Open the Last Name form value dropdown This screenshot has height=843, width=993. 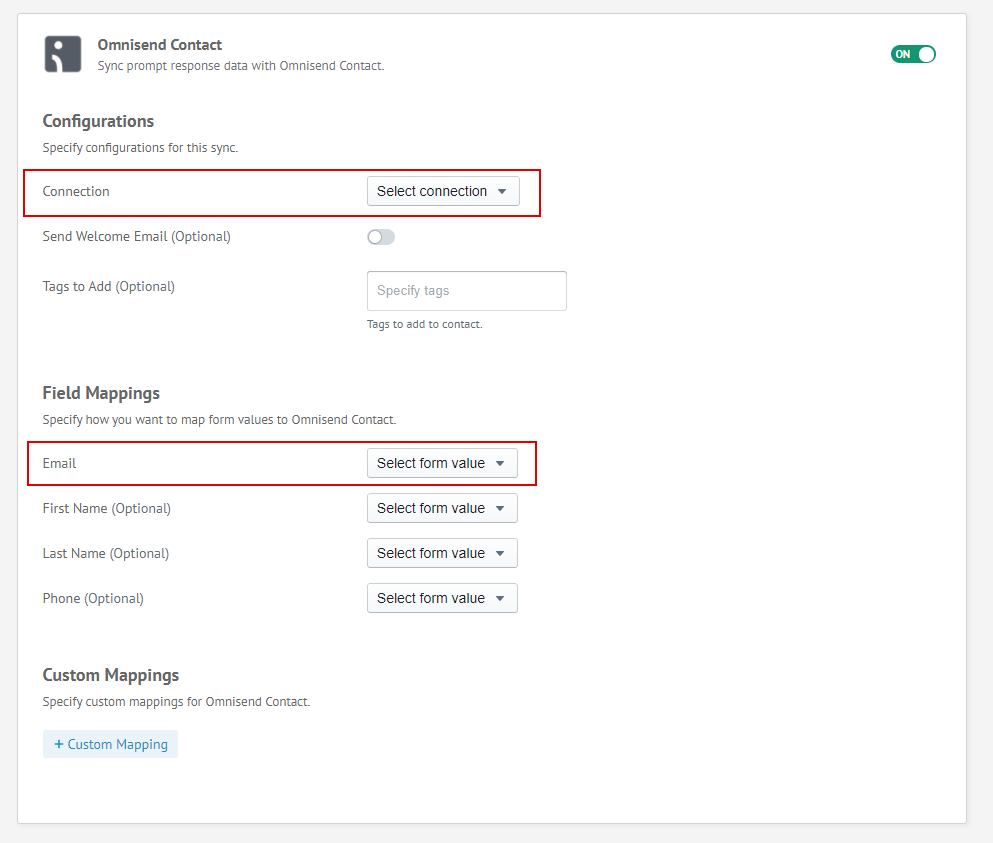(442, 553)
